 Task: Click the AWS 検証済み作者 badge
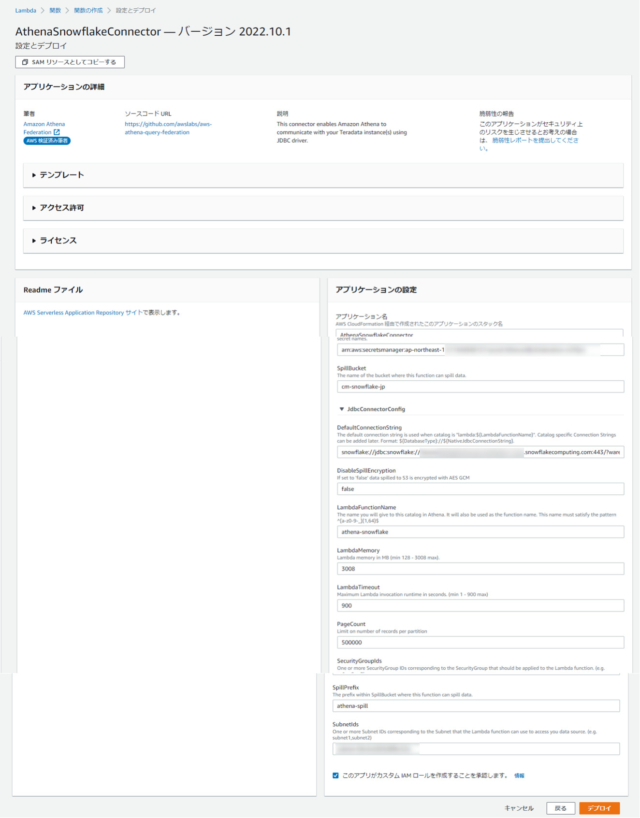[x=47, y=141]
